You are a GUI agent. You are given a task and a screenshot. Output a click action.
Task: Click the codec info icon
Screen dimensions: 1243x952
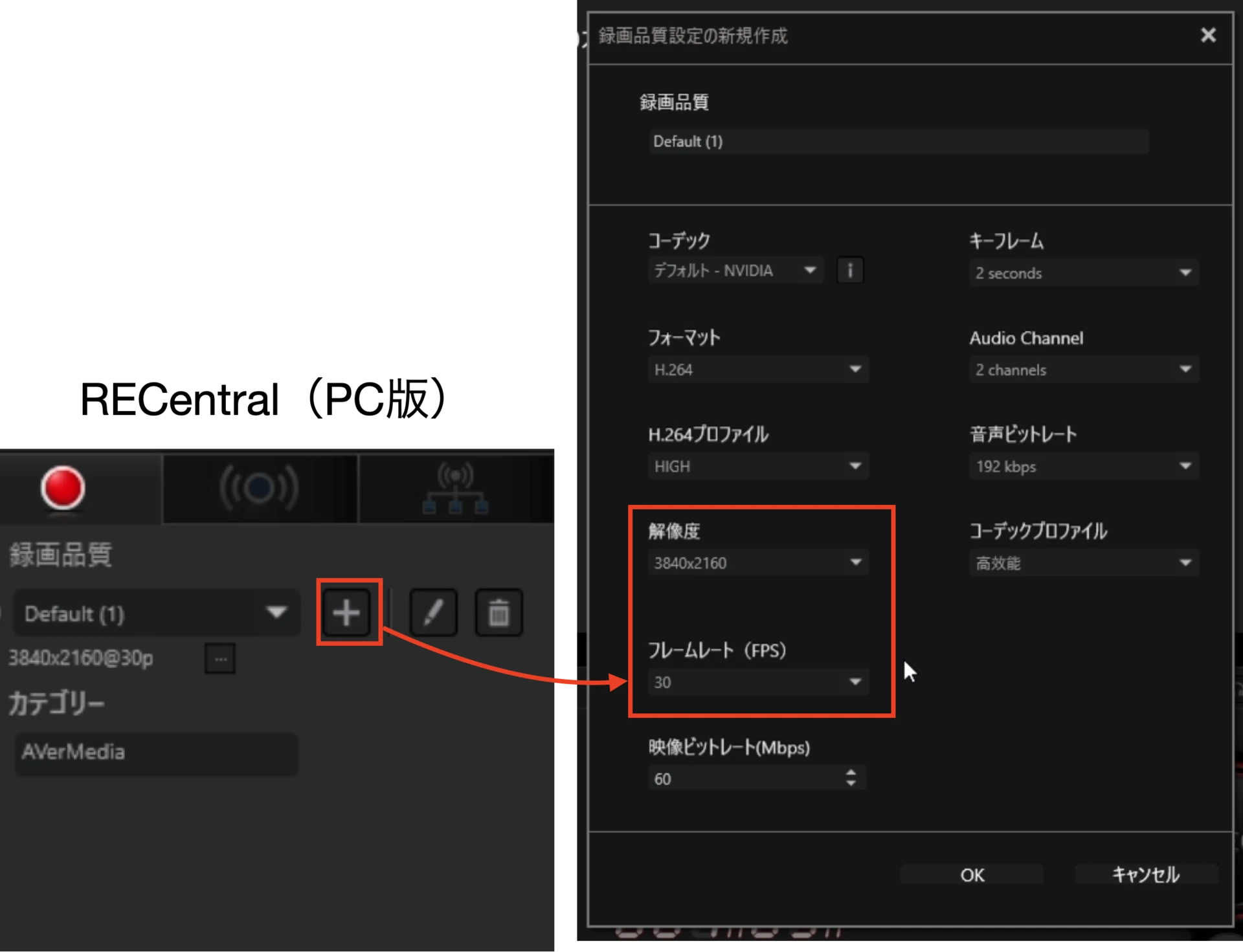coord(850,271)
